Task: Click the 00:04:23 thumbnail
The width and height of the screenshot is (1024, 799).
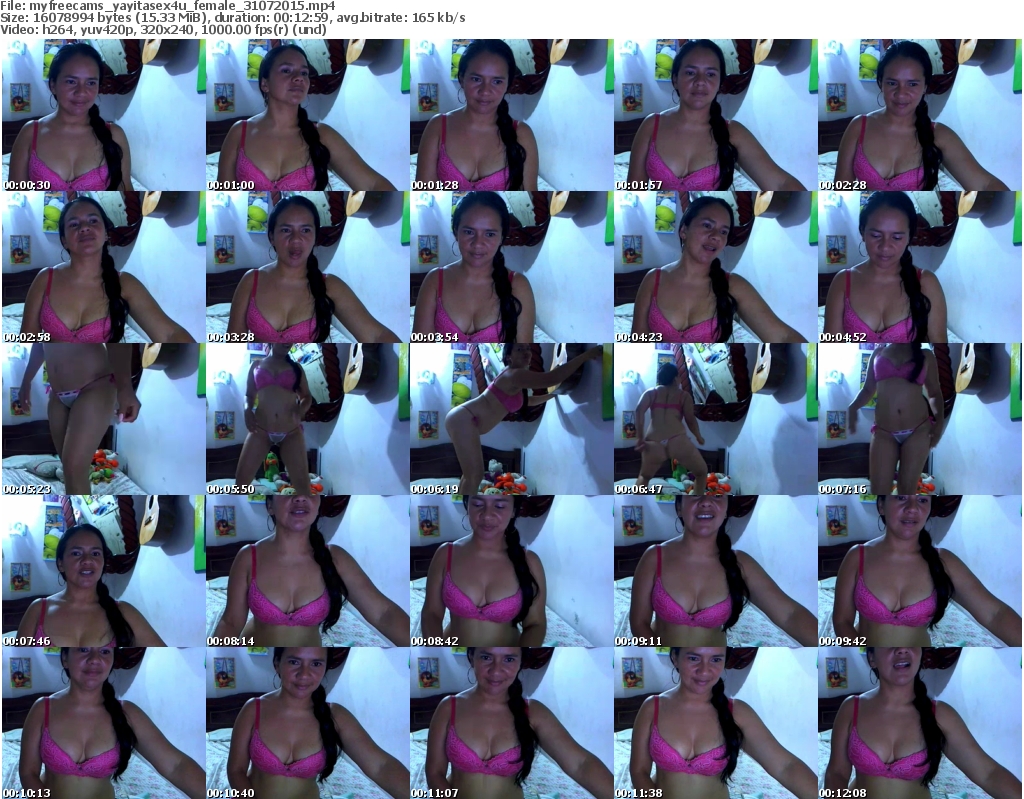Action: point(715,267)
